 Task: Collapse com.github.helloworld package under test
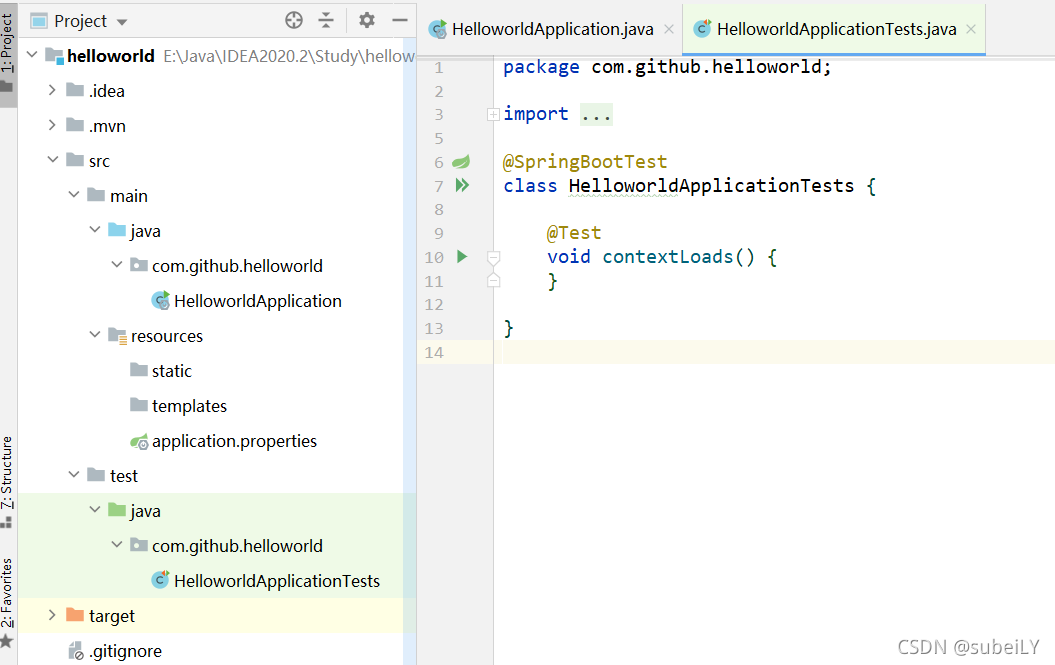[116, 545]
